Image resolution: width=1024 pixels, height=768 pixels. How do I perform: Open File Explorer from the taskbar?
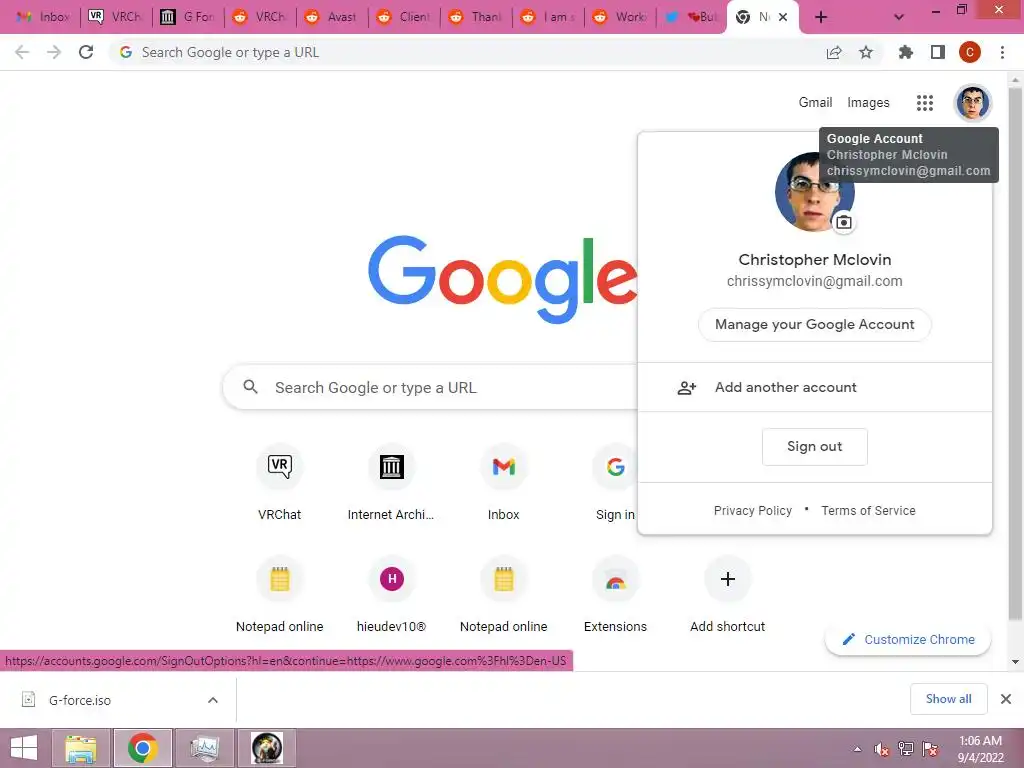81,748
